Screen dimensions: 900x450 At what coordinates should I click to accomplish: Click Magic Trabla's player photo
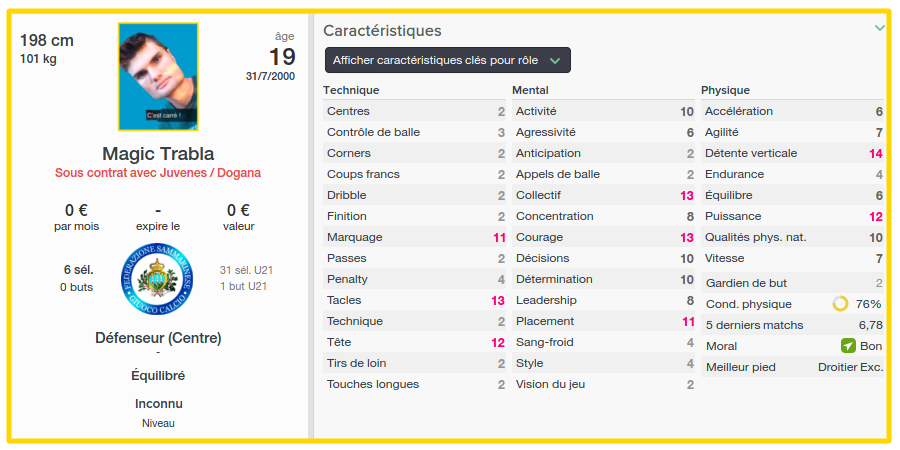pyautogui.click(x=158, y=77)
